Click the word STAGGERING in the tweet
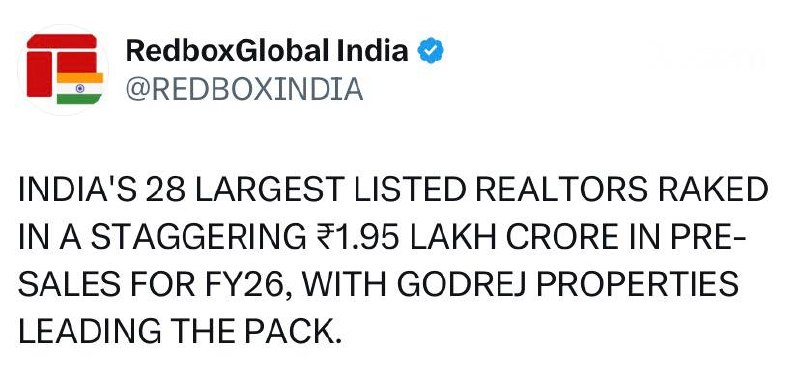 pyautogui.click(x=197, y=237)
